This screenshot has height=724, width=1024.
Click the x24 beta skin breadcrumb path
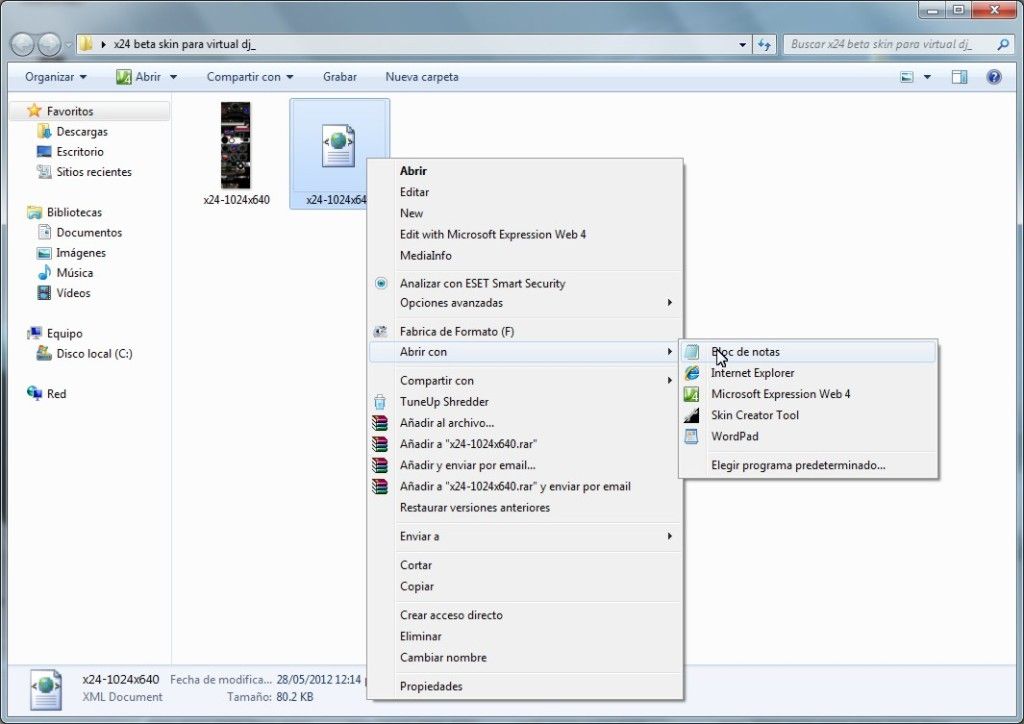(x=184, y=44)
